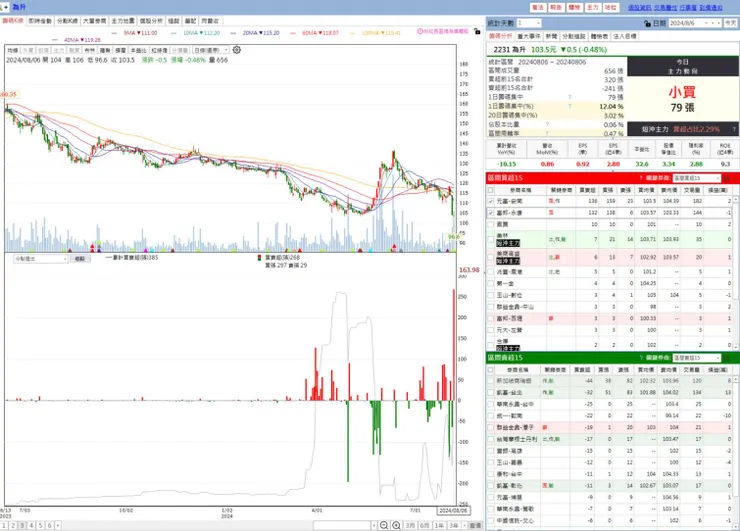The width and height of the screenshot is (740, 531).
Task: Open 新聞 tab in right panel
Action: [x=551, y=36]
